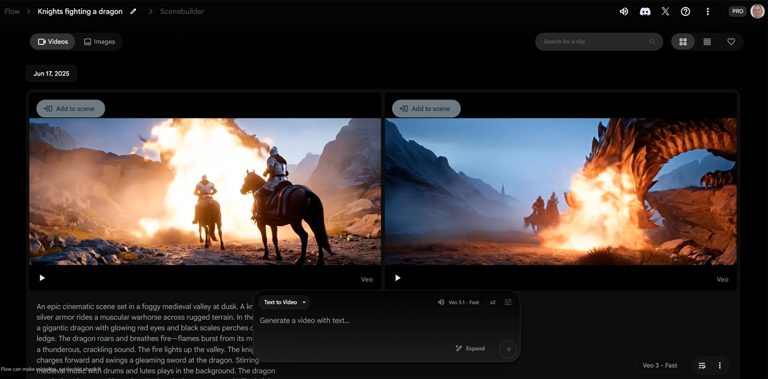
Task: Submit prompt with arrow send button
Action: 508,349
